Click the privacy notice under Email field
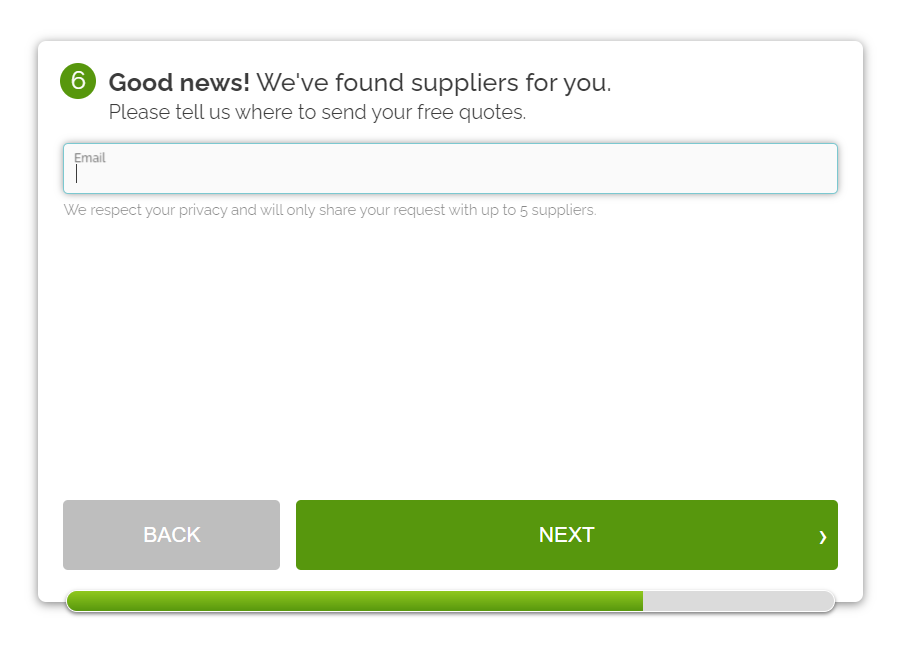The height and width of the screenshot is (650, 900). (330, 210)
